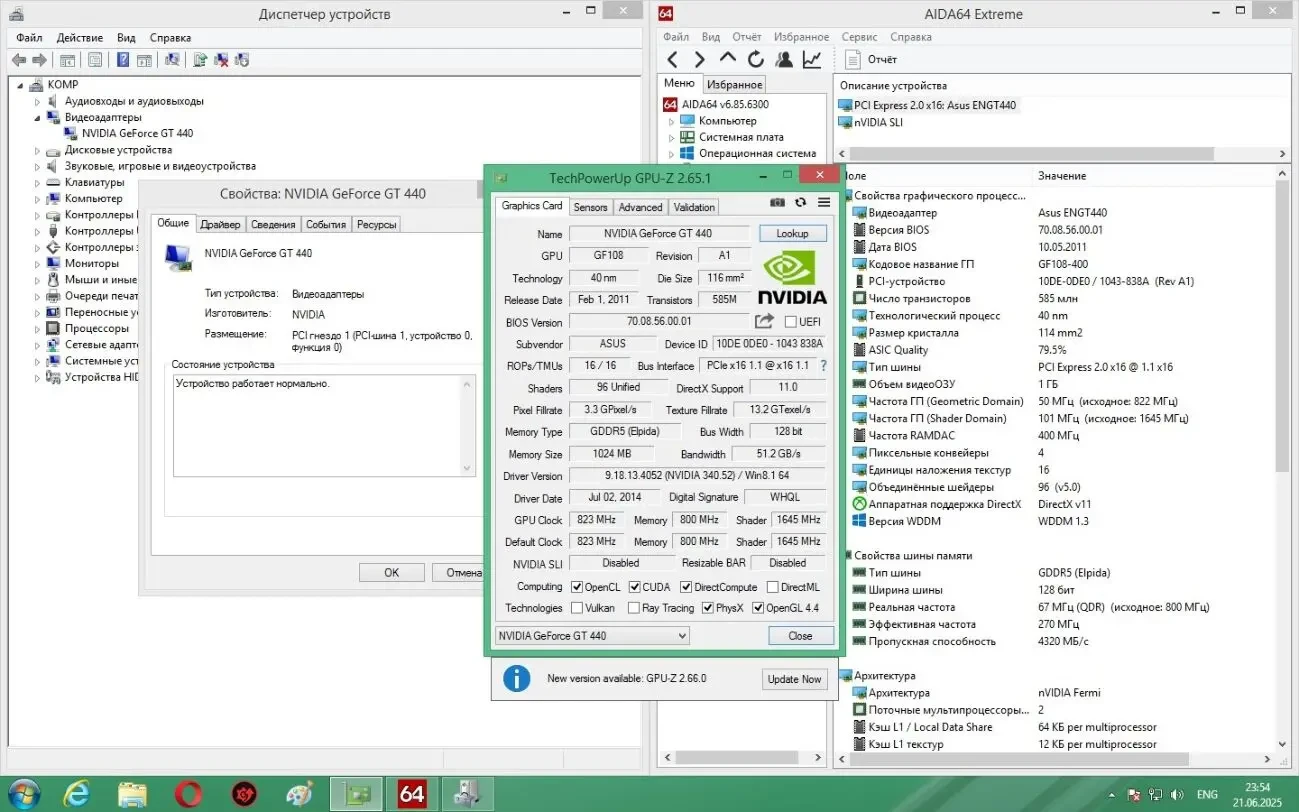Image resolution: width=1299 pixels, height=812 pixels.
Task: Open the Сведения tab in properties dialog
Action: click(x=273, y=225)
